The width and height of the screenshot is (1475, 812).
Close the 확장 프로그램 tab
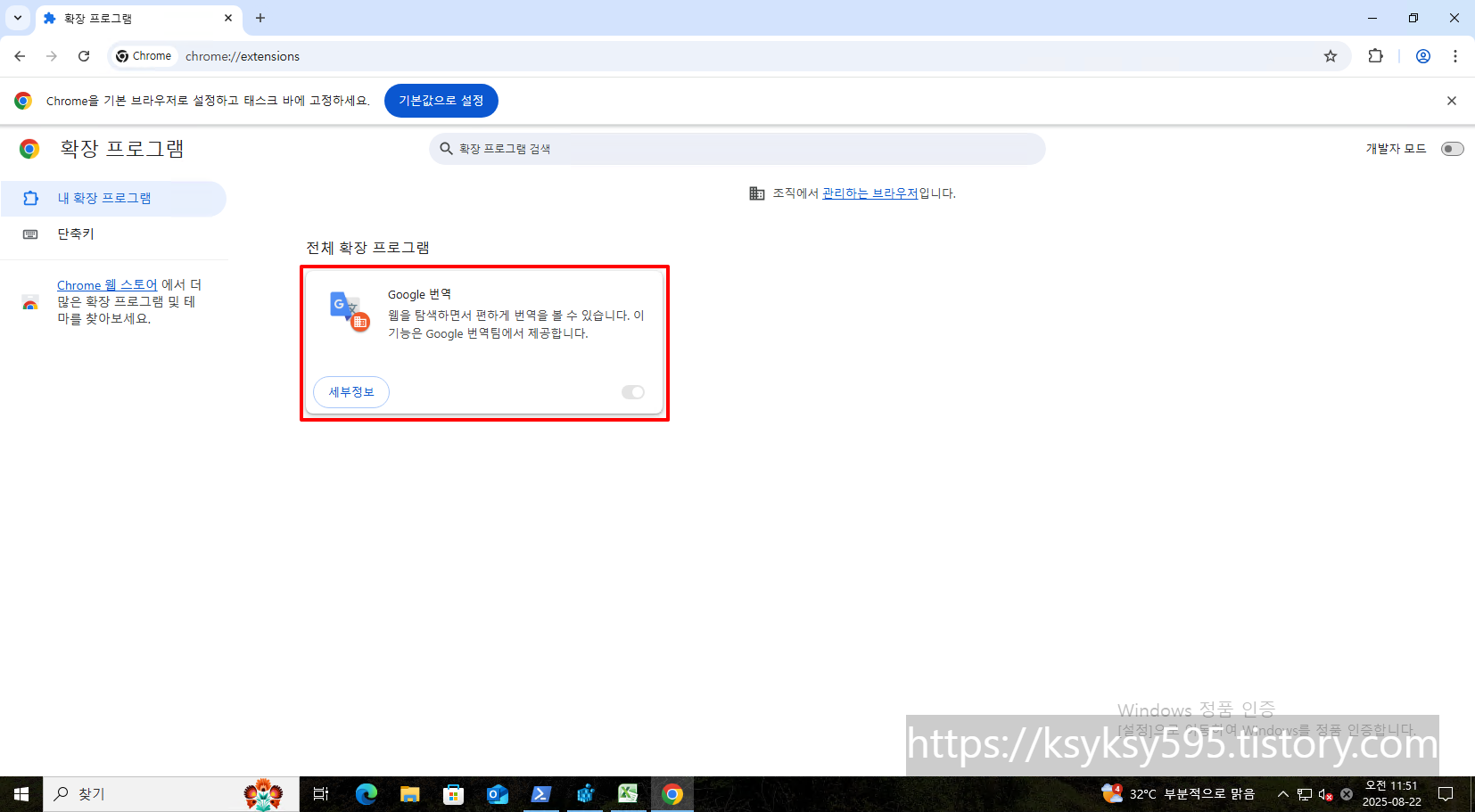pos(228,18)
